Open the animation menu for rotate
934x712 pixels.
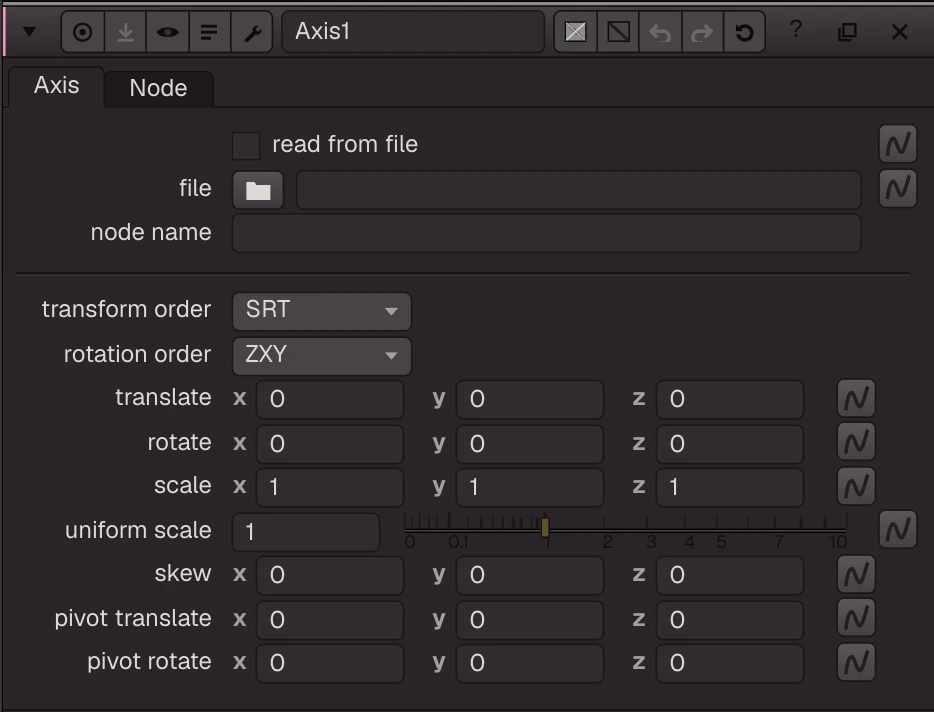pos(856,442)
